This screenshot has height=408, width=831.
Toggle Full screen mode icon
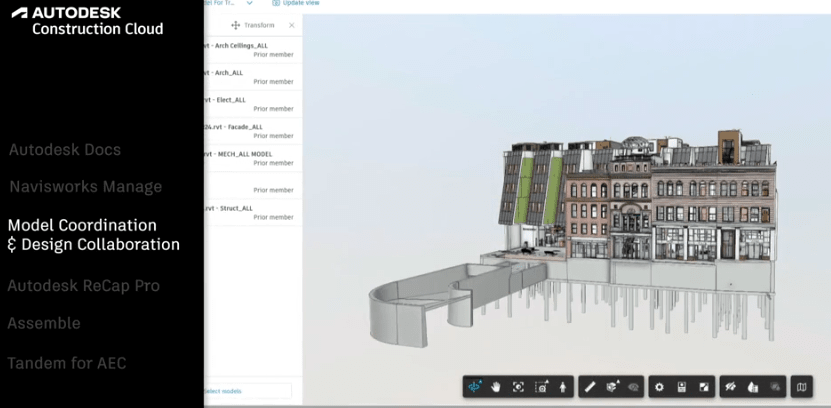pyautogui.click(x=704, y=387)
